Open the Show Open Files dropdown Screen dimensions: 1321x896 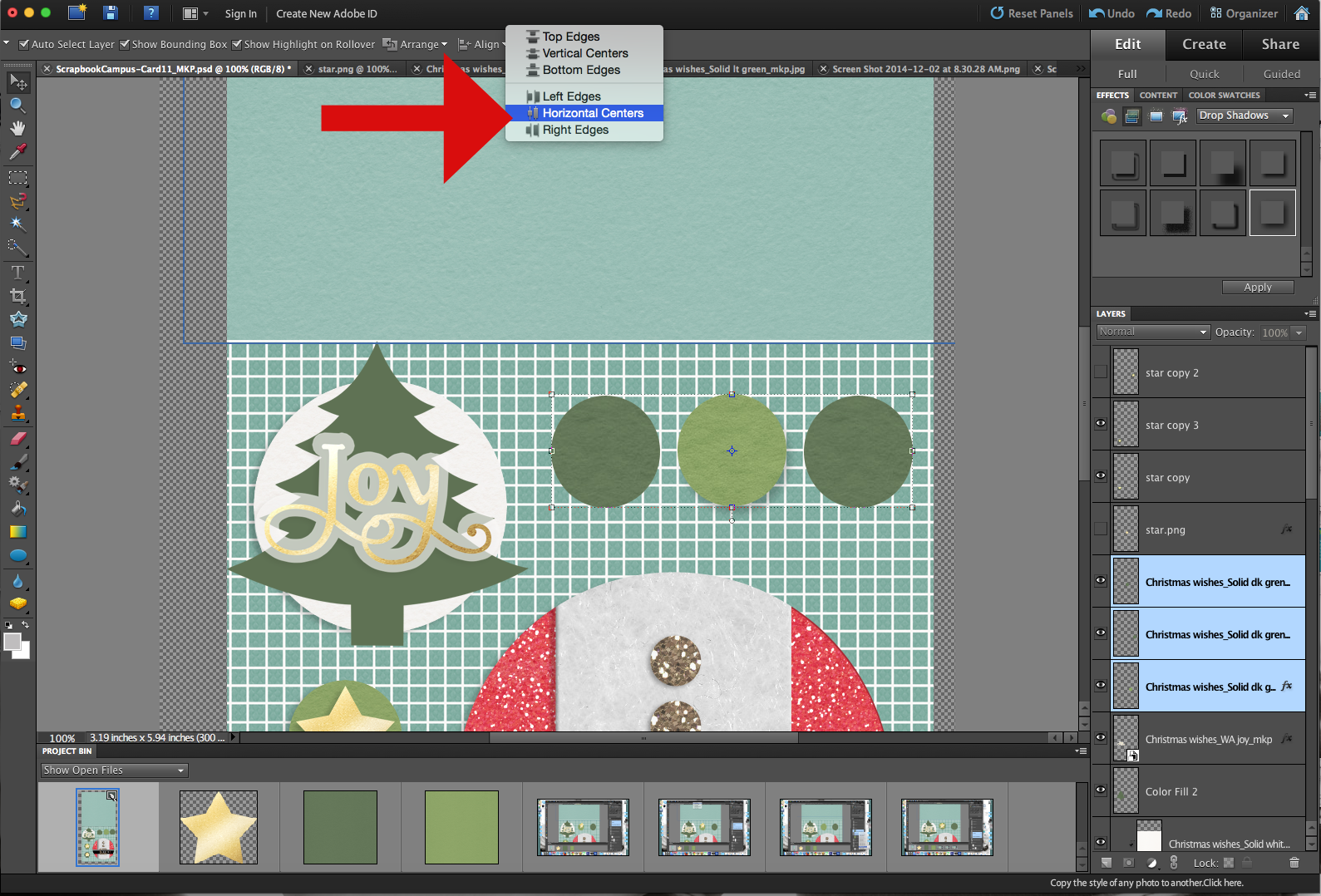(114, 770)
